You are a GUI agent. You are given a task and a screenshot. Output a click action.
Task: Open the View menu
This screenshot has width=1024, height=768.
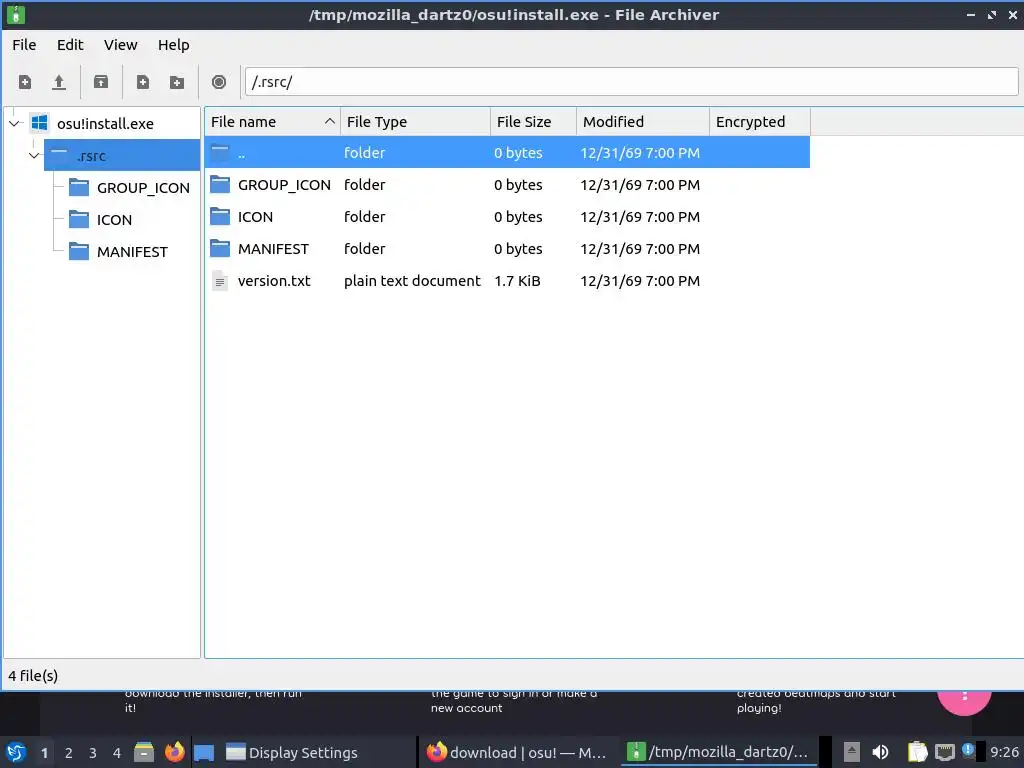(x=121, y=45)
